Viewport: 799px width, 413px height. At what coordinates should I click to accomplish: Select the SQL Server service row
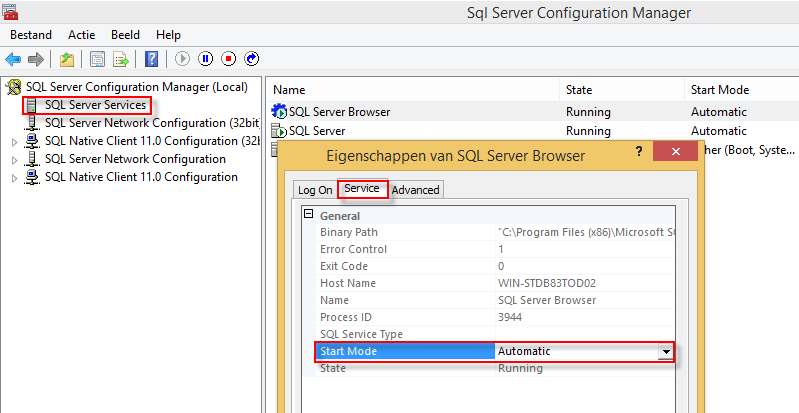(x=532, y=131)
